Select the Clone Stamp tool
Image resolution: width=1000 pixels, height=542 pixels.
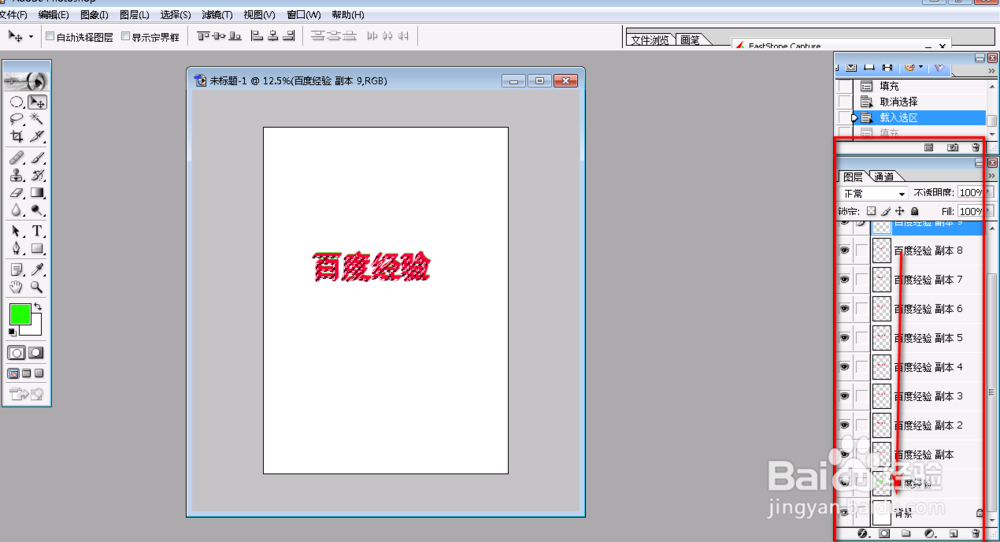click(x=17, y=175)
